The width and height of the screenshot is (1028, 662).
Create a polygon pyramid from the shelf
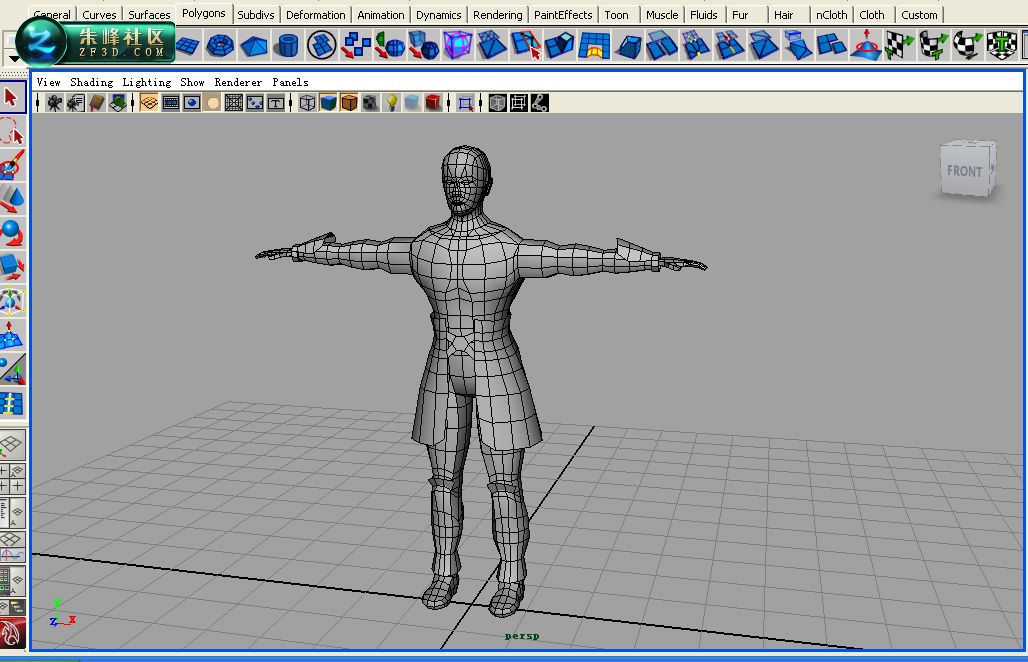click(254, 46)
